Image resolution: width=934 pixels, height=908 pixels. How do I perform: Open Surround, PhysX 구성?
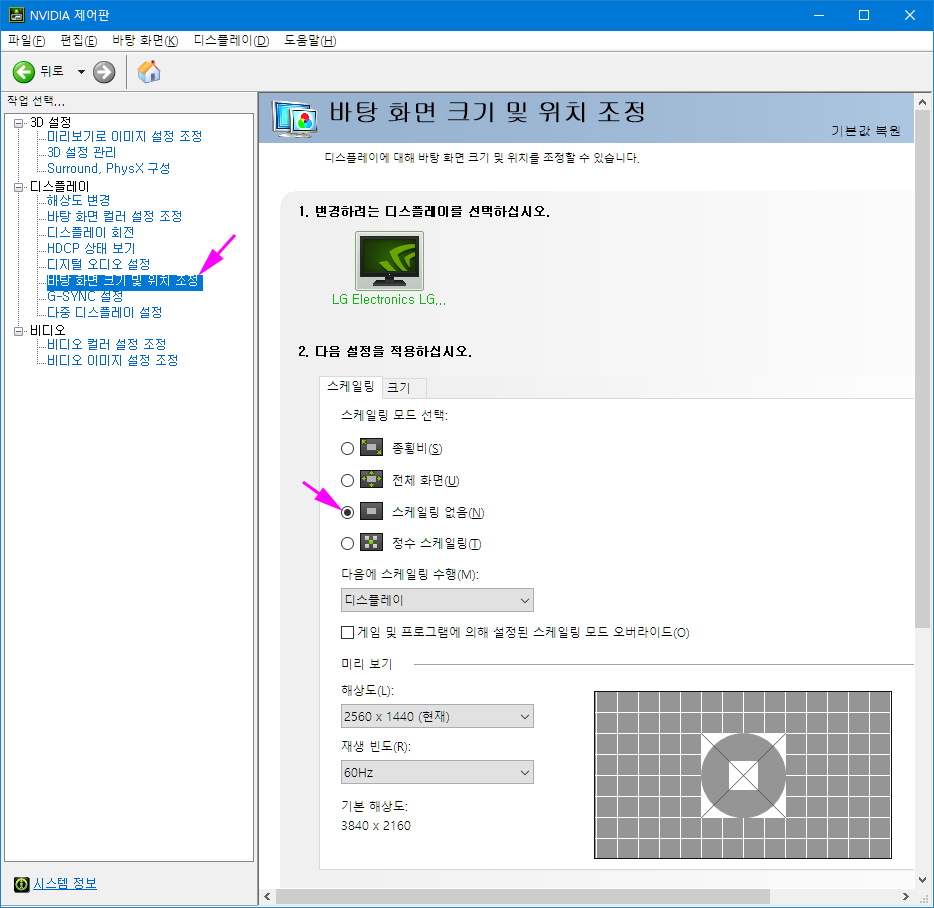pos(108,169)
